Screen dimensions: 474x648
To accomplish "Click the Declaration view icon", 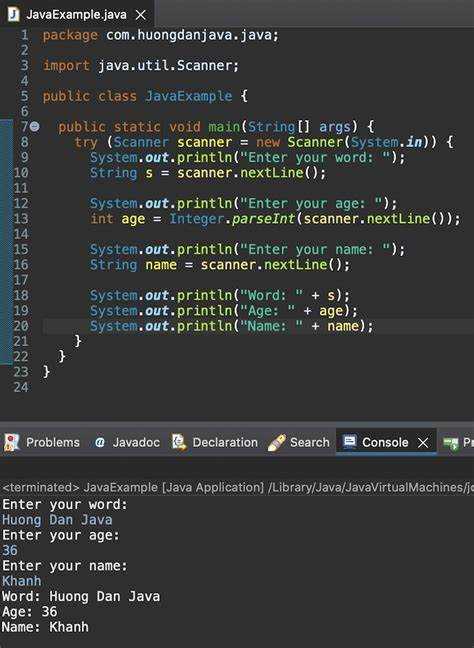I will (x=179, y=442).
